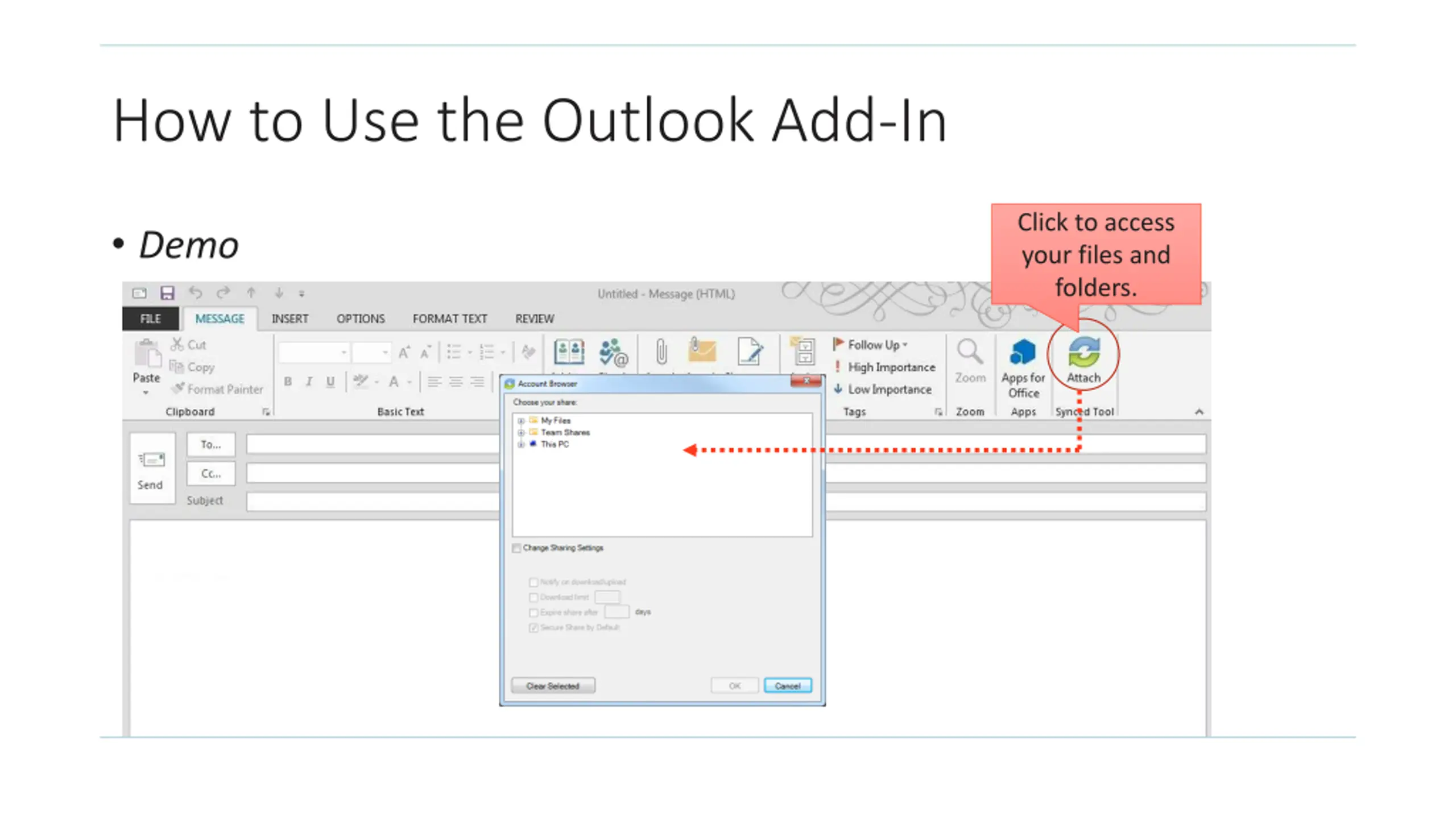This screenshot has width=1456, height=819.
Task: Mark message as Low Importance
Action: [x=883, y=389]
